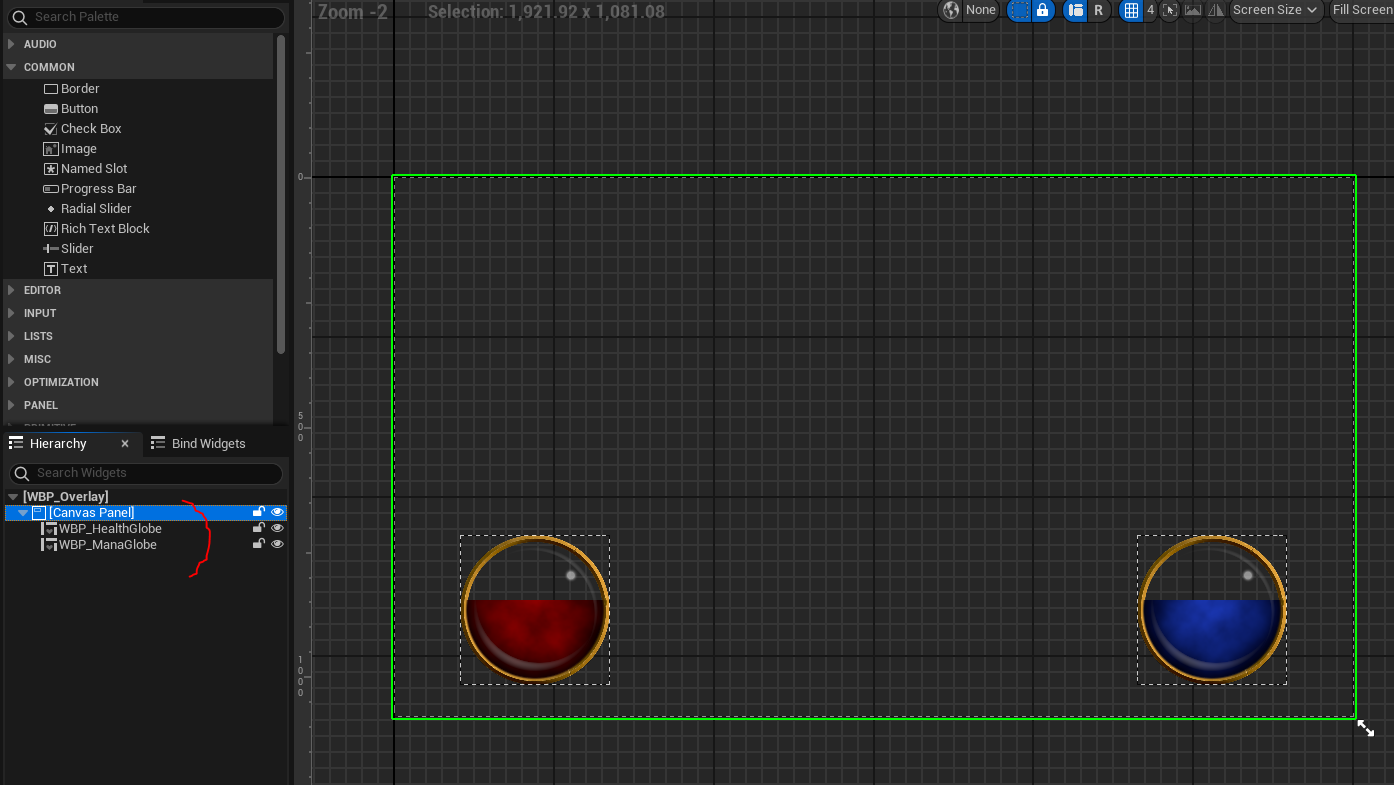Screen dimensions: 1394x785
Task: Close the Hierarchy tab
Action: pyautogui.click(x=125, y=444)
